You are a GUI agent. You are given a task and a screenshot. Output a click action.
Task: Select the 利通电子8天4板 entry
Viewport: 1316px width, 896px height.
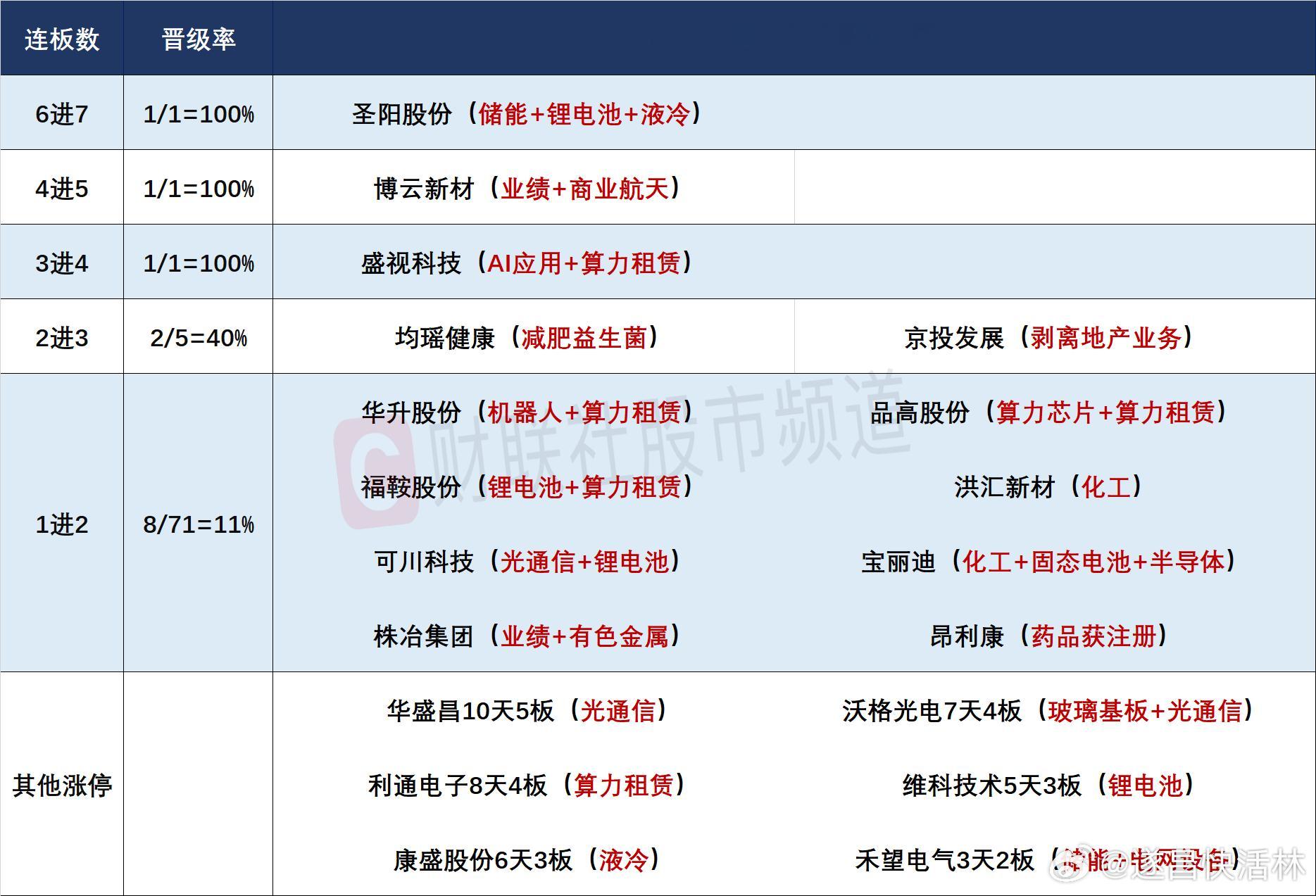(527, 785)
